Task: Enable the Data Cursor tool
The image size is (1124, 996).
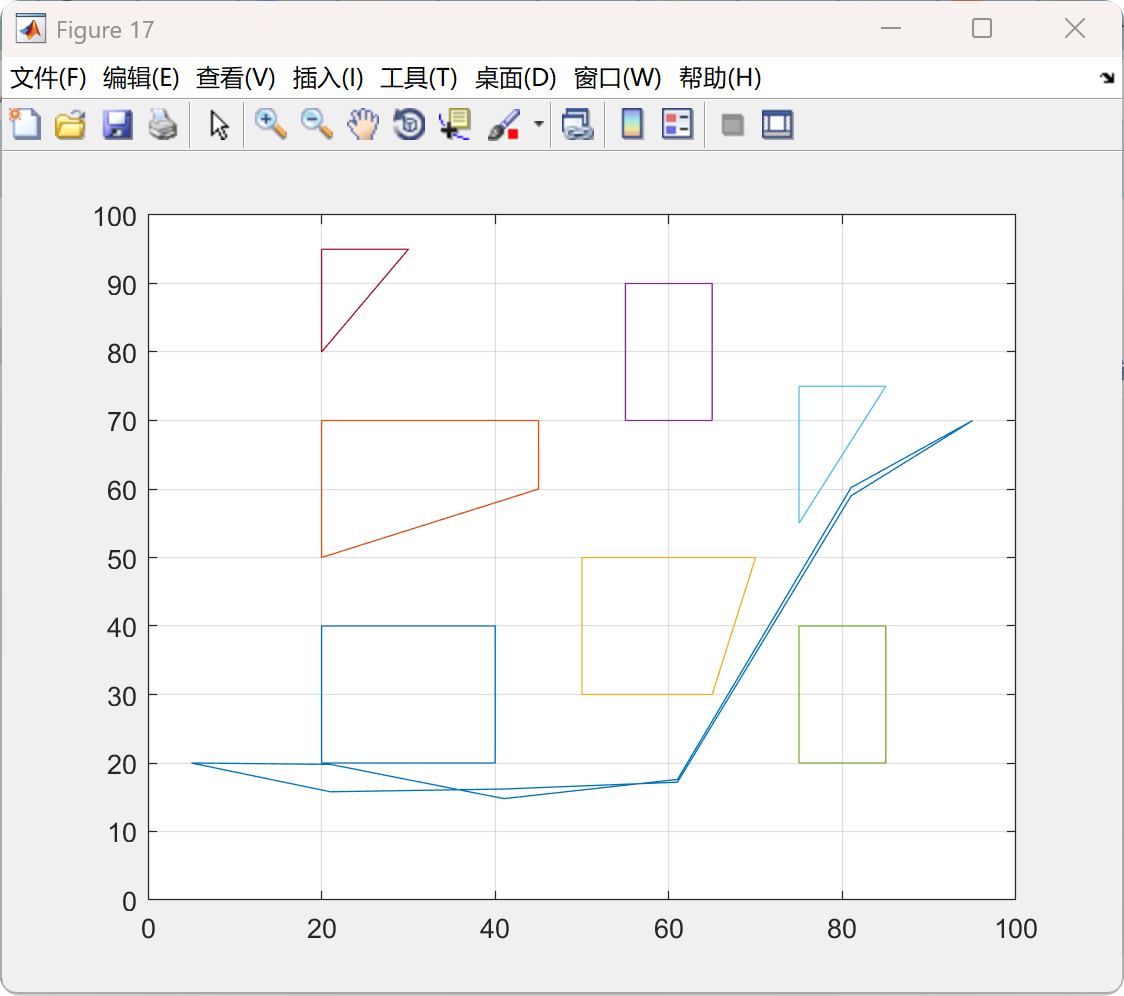Action: point(455,125)
